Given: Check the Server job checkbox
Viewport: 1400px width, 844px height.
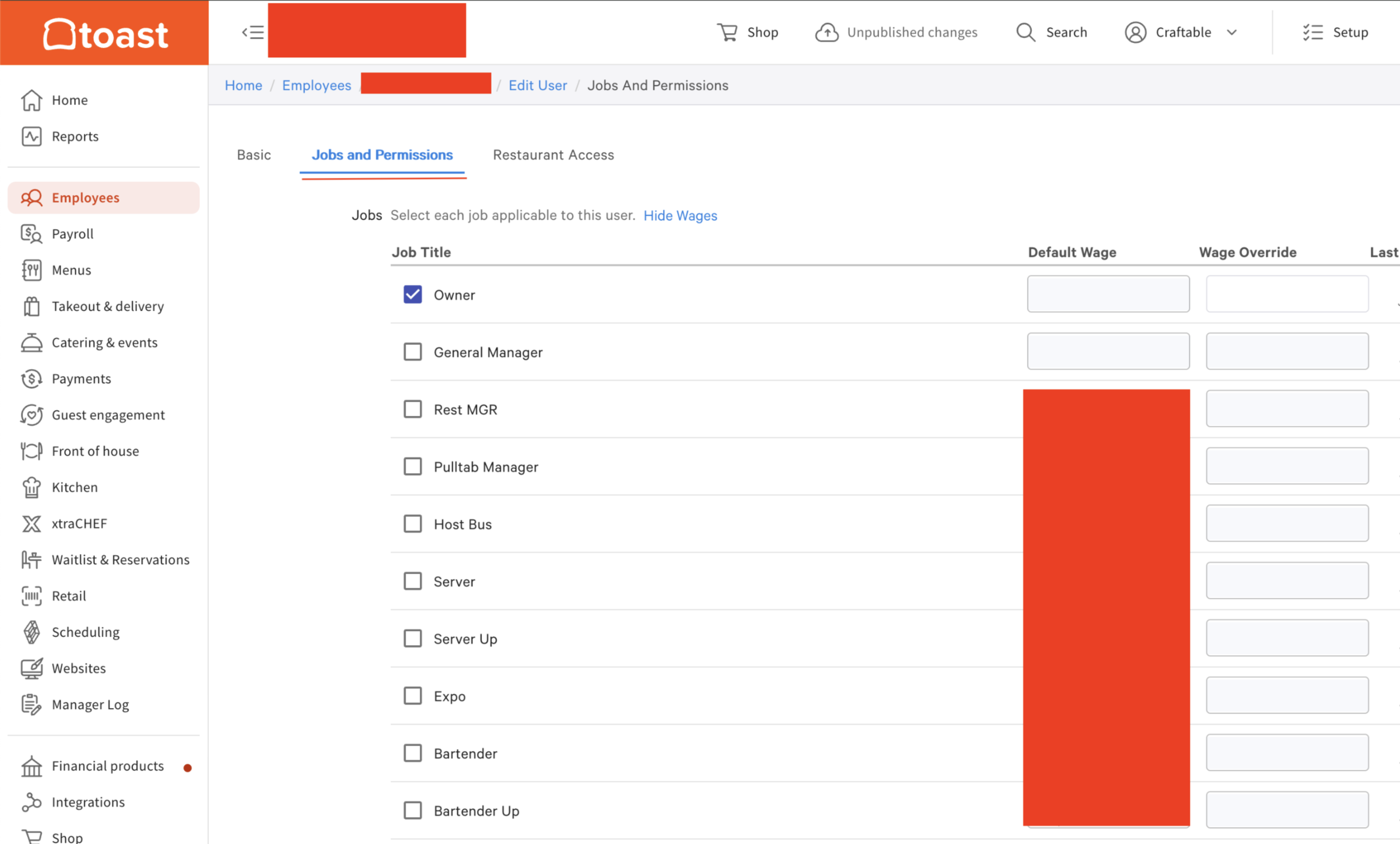Looking at the screenshot, I should click(x=412, y=582).
